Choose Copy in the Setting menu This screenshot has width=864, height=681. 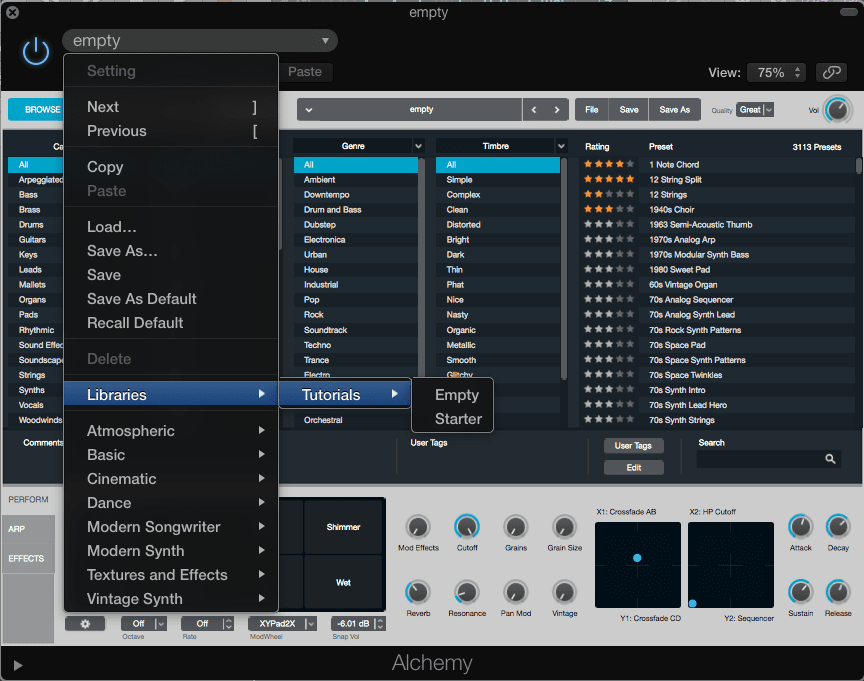171,167
